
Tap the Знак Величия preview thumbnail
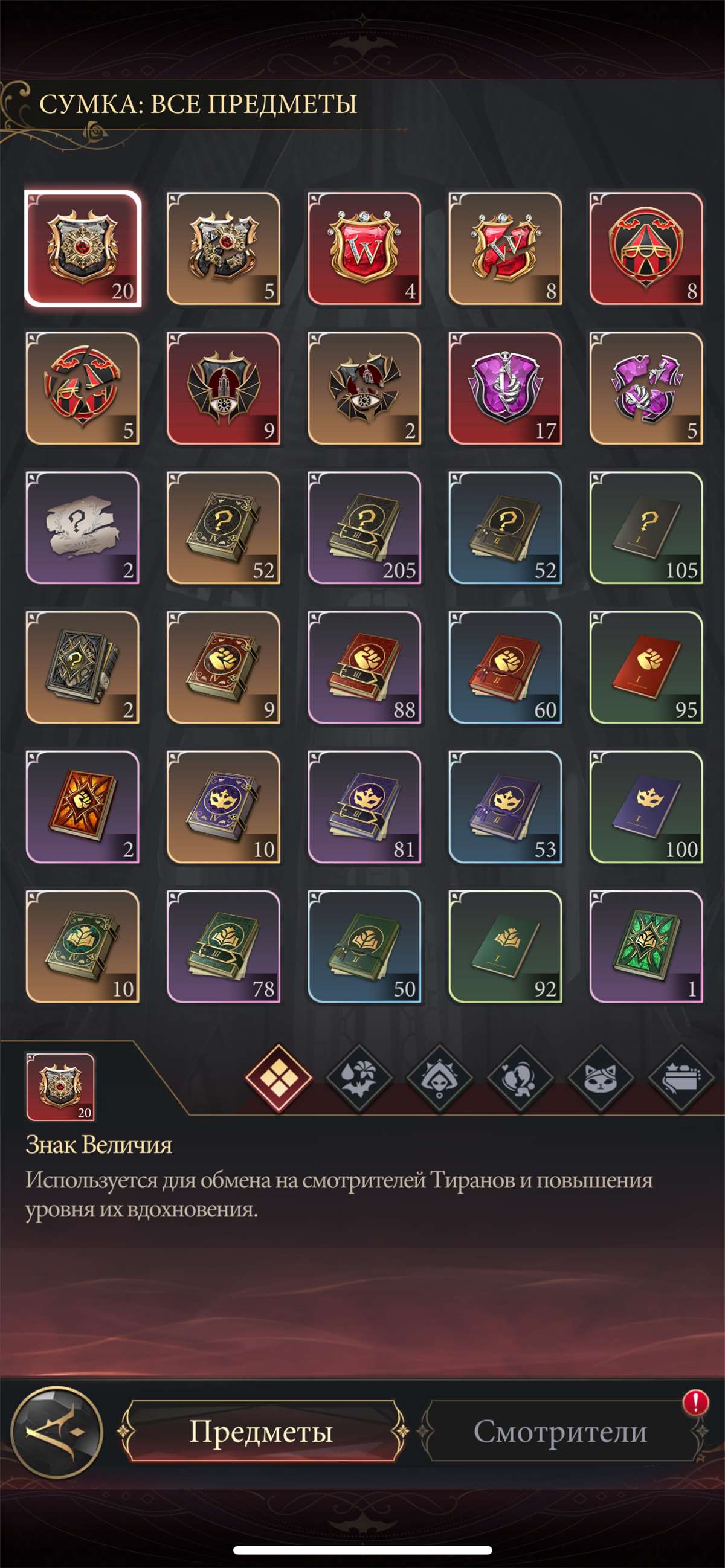point(60,1087)
